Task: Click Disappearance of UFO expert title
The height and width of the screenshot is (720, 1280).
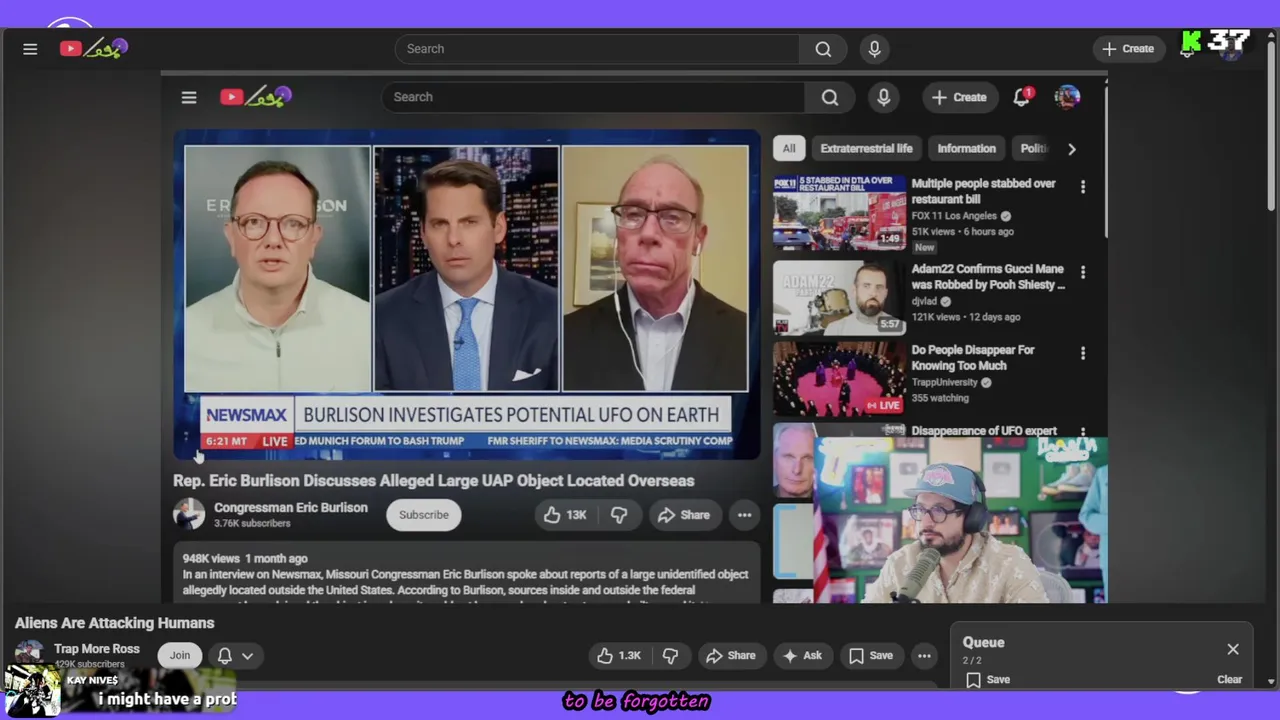Action: click(x=984, y=431)
